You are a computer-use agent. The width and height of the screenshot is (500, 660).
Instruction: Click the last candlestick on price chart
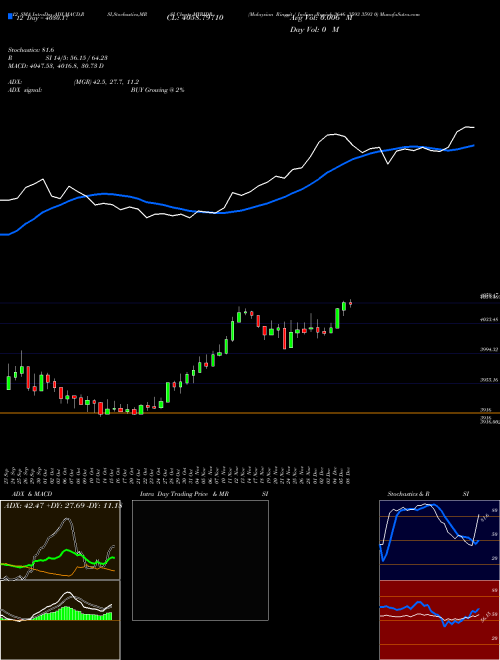[350, 303]
